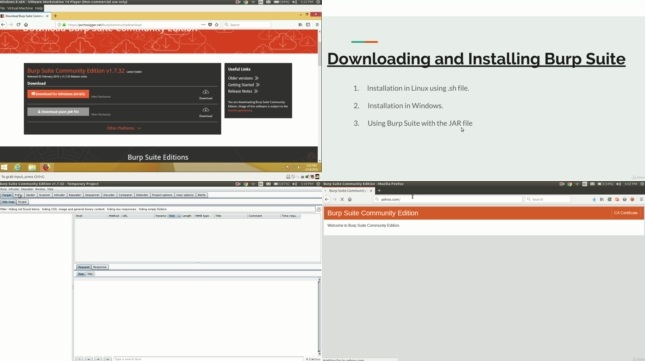Open the Pocket icon in the PortSwigger address bar
The image size is (645, 361).
[x=210, y=25]
